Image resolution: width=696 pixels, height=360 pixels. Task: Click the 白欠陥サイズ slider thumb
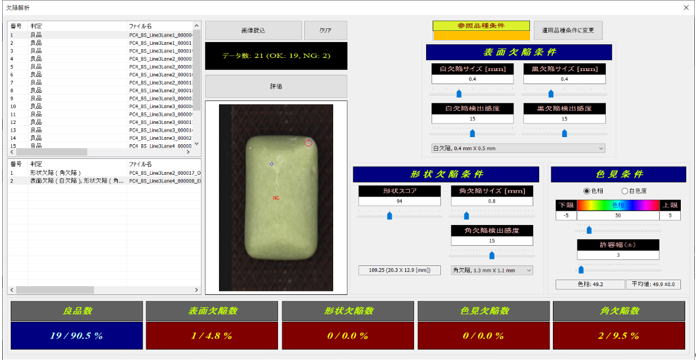pos(459,94)
